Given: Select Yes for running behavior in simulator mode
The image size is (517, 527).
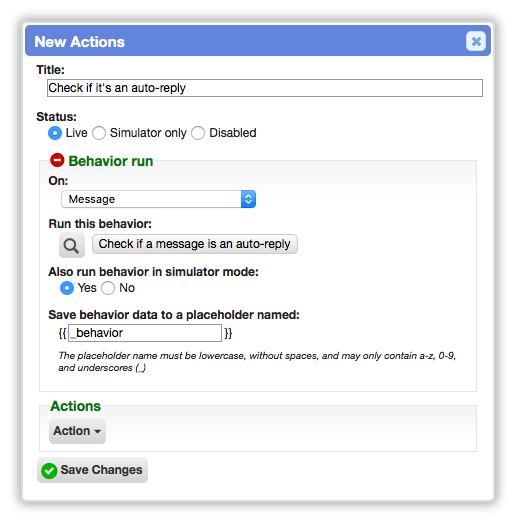Looking at the screenshot, I should click(67, 288).
